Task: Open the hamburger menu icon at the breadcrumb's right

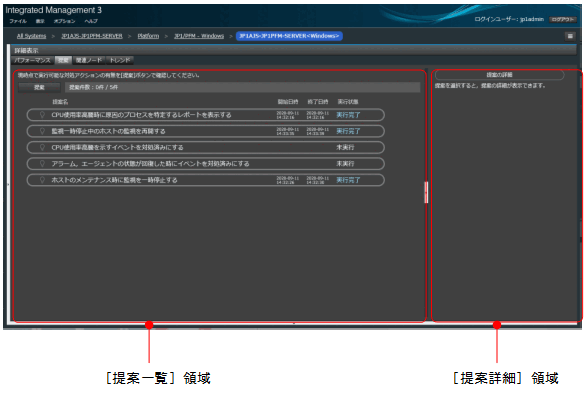Action: pyautogui.click(x=570, y=36)
